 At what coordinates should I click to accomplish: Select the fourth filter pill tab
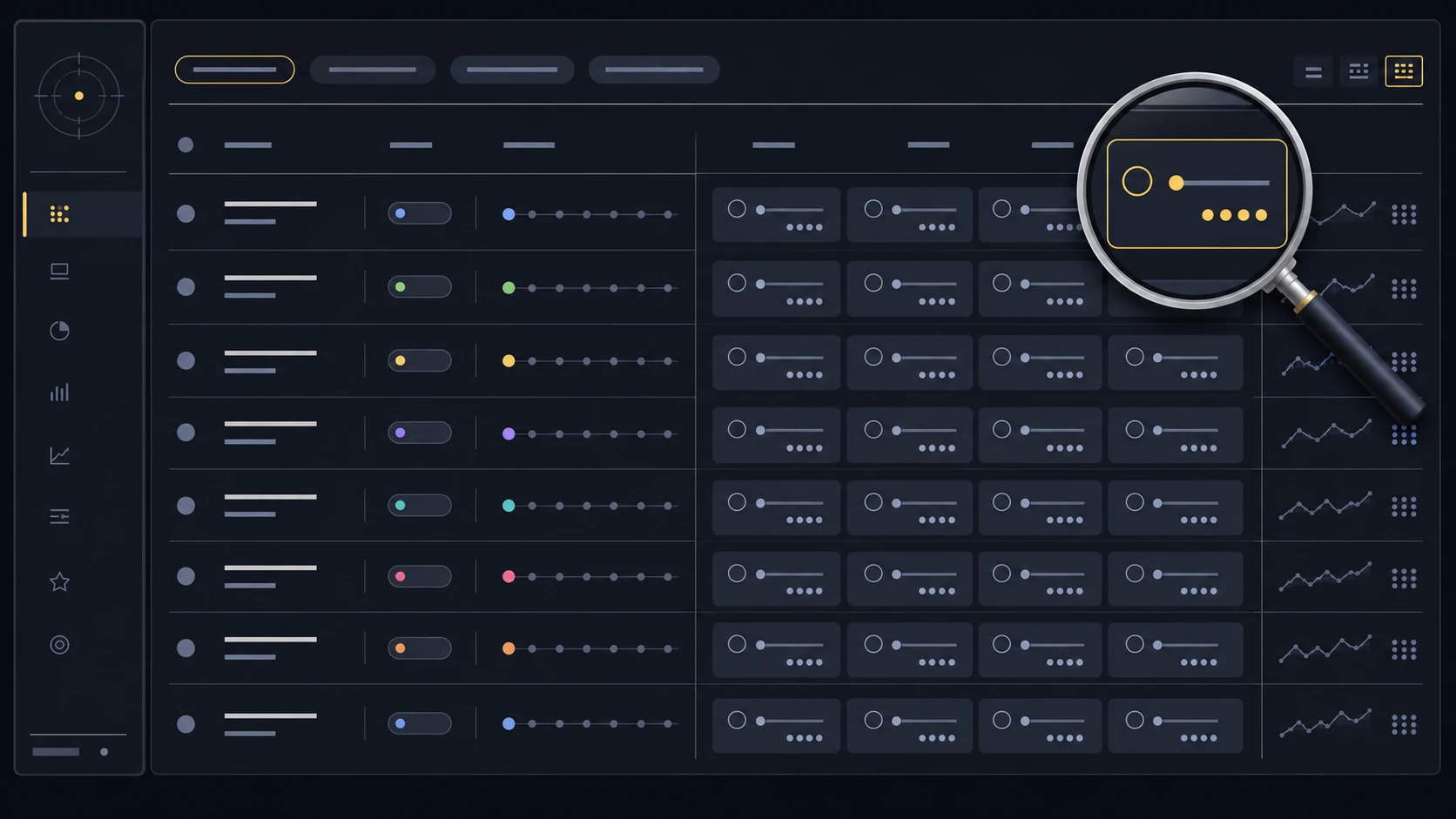654,70
